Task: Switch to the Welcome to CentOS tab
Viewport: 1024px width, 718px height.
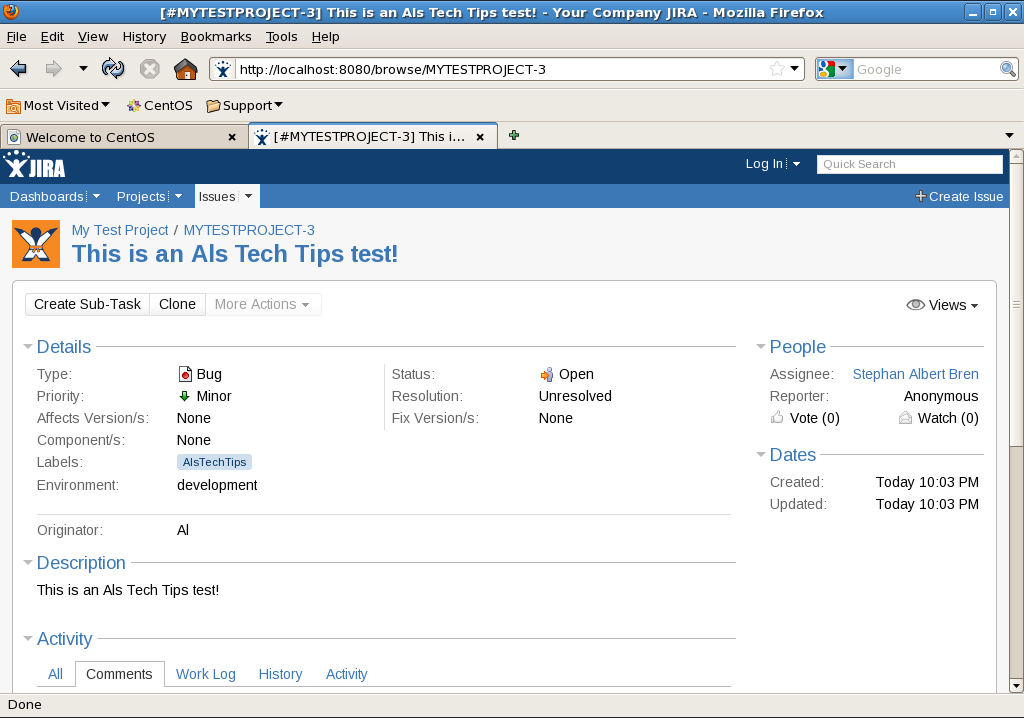Action: click(x=124, y=137)
